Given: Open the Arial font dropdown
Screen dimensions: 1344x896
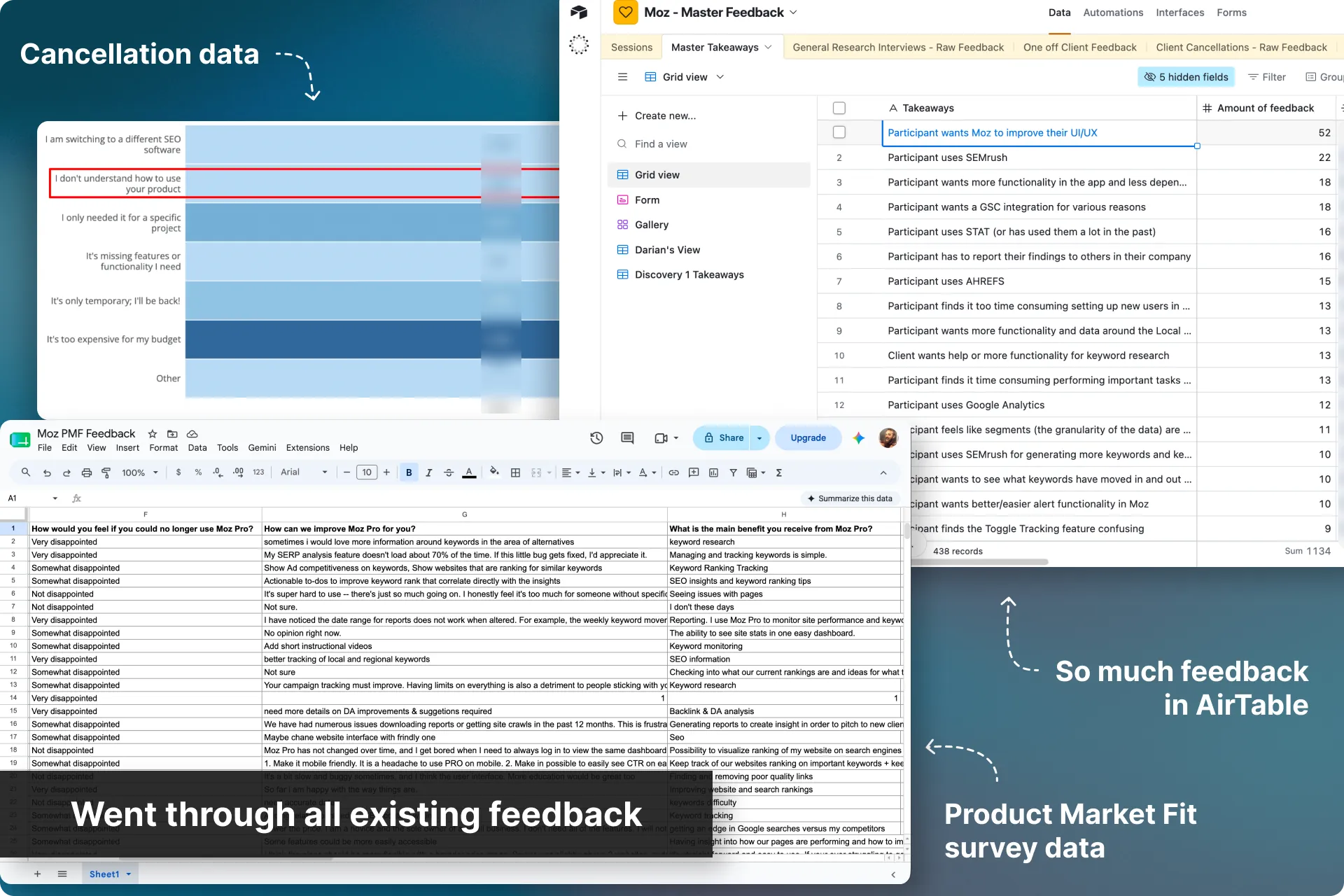Looking at the screenshot, I should coord(304,472).
